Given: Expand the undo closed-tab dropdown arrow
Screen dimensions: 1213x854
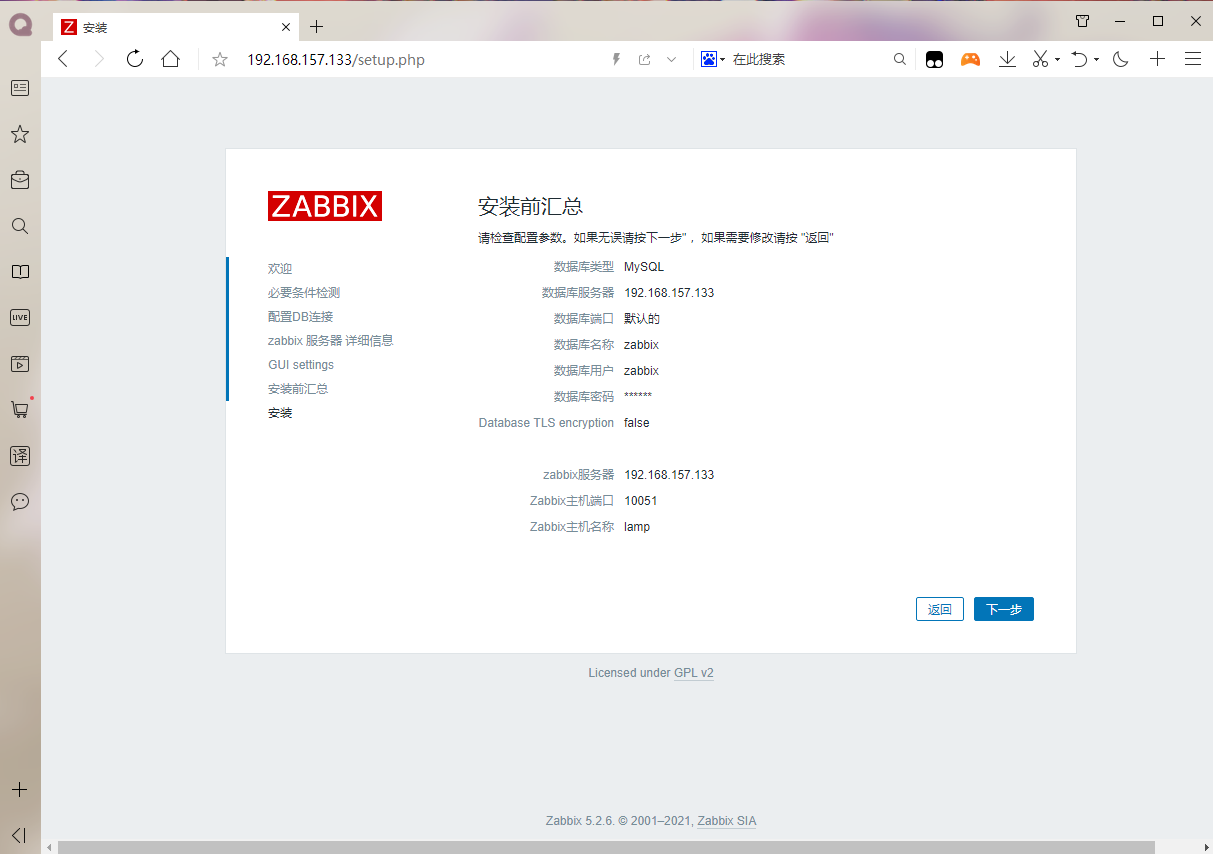Looking at the screenshot, I should [x=1096, y=60].
